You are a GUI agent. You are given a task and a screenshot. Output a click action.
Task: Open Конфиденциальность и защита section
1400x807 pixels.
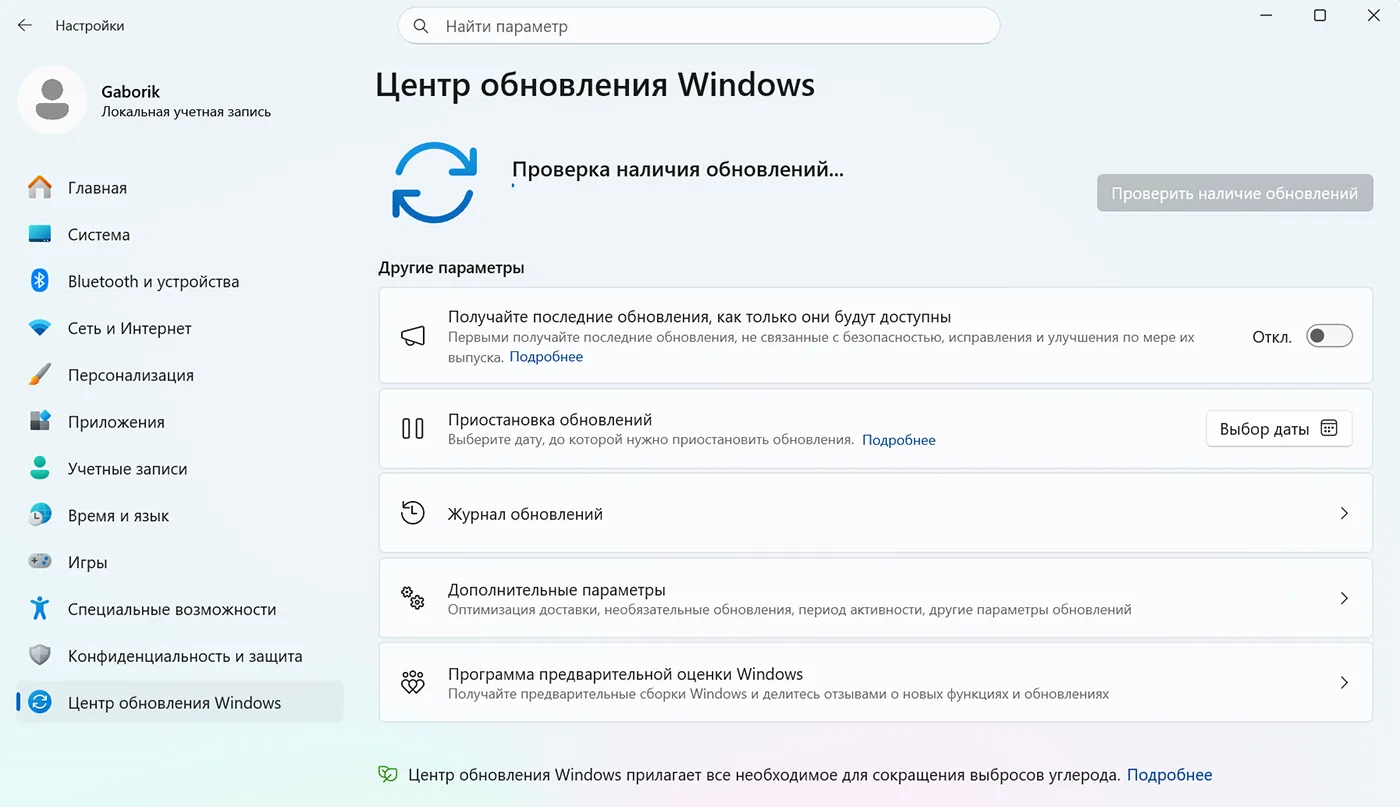click(180, 656)
